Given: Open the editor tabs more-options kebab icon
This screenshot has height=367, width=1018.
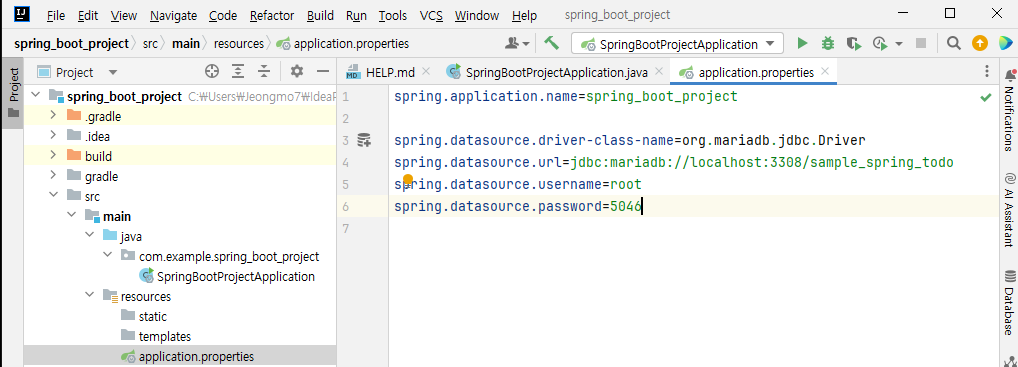Looking at the screenshot, I should (987, 71).
